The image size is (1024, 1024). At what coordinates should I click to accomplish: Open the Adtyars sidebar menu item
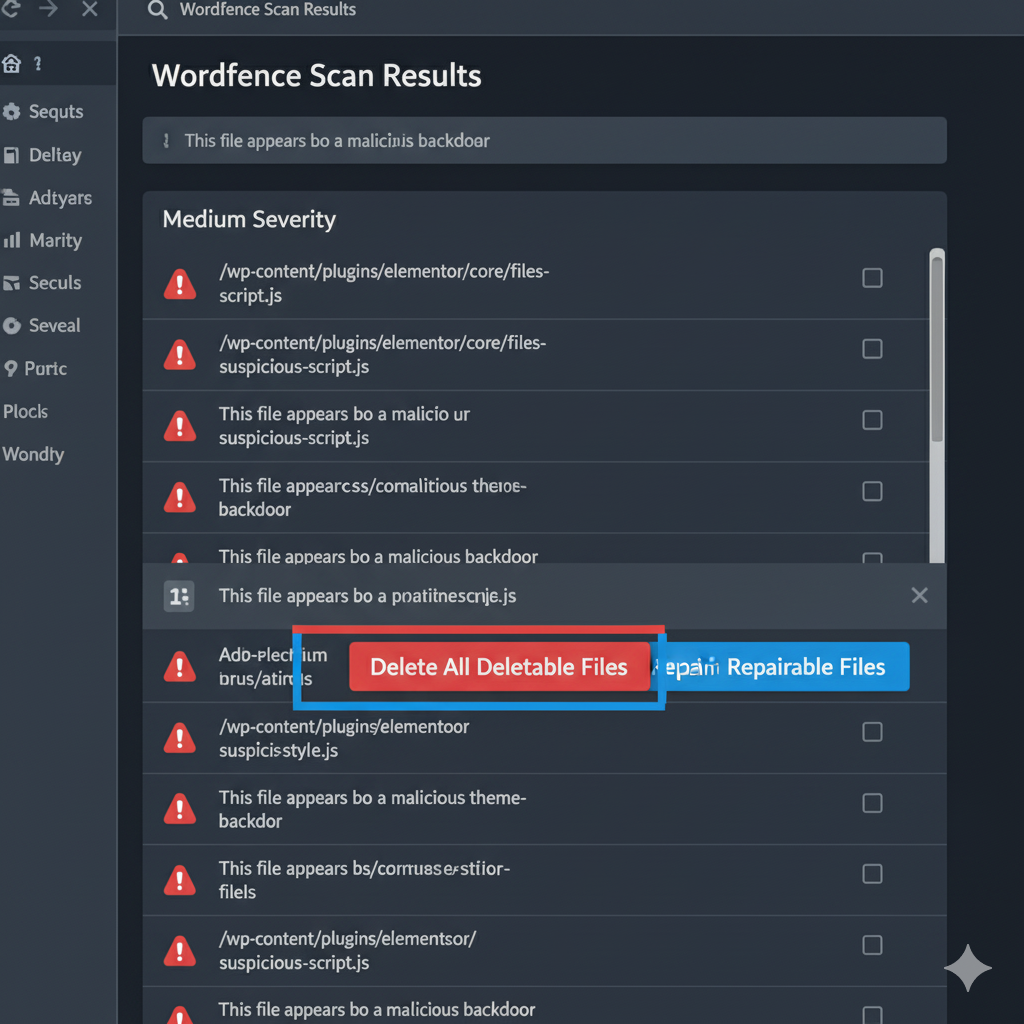click(59, 198)
